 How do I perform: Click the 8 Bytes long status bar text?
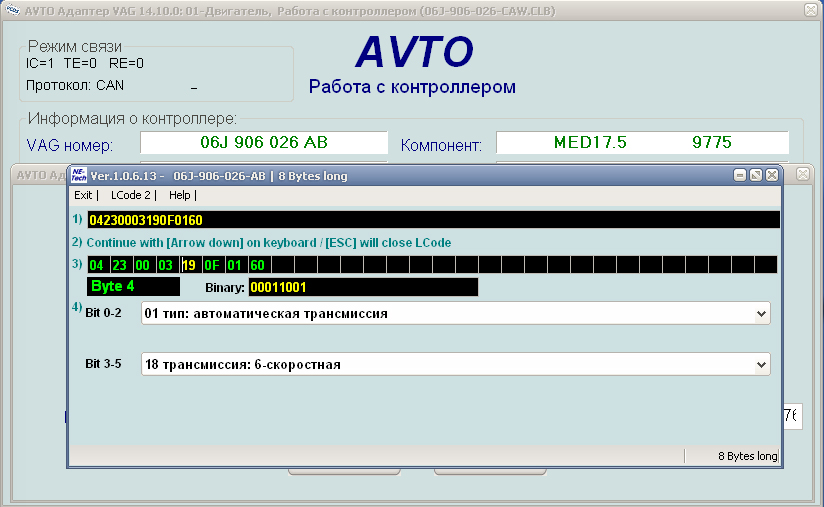747,456
